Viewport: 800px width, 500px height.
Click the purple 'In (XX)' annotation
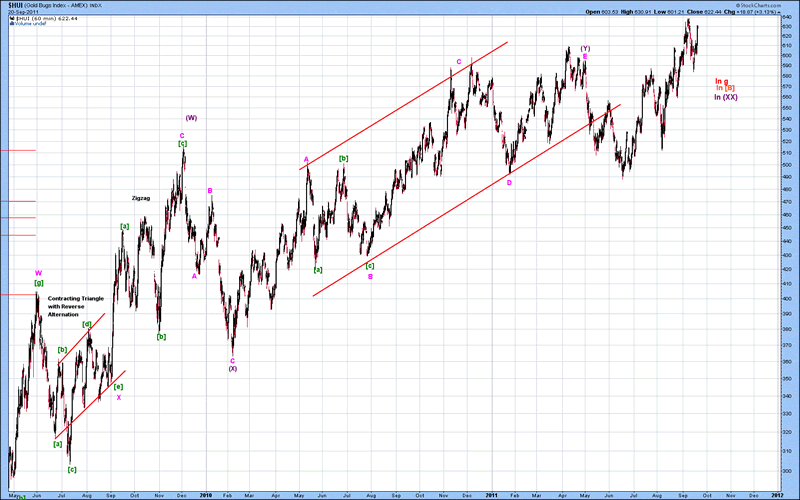click(726, 97)
